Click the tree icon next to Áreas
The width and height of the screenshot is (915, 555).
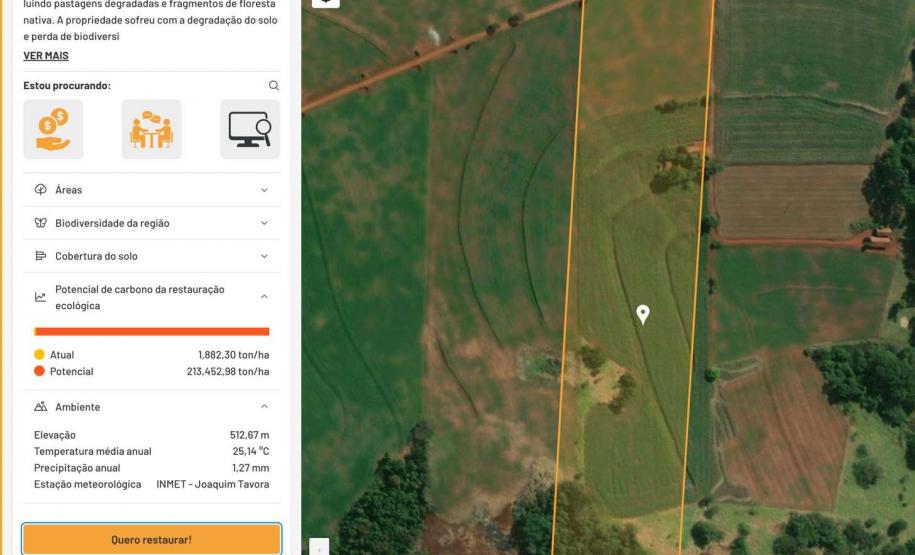coord(40,190)
